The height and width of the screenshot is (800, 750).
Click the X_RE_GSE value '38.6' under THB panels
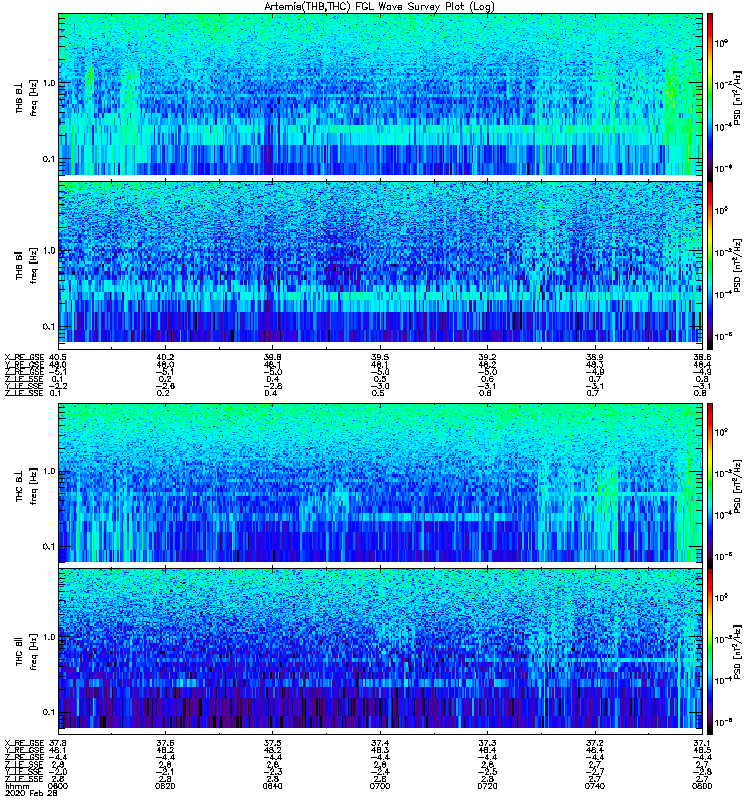coord(702,358)
